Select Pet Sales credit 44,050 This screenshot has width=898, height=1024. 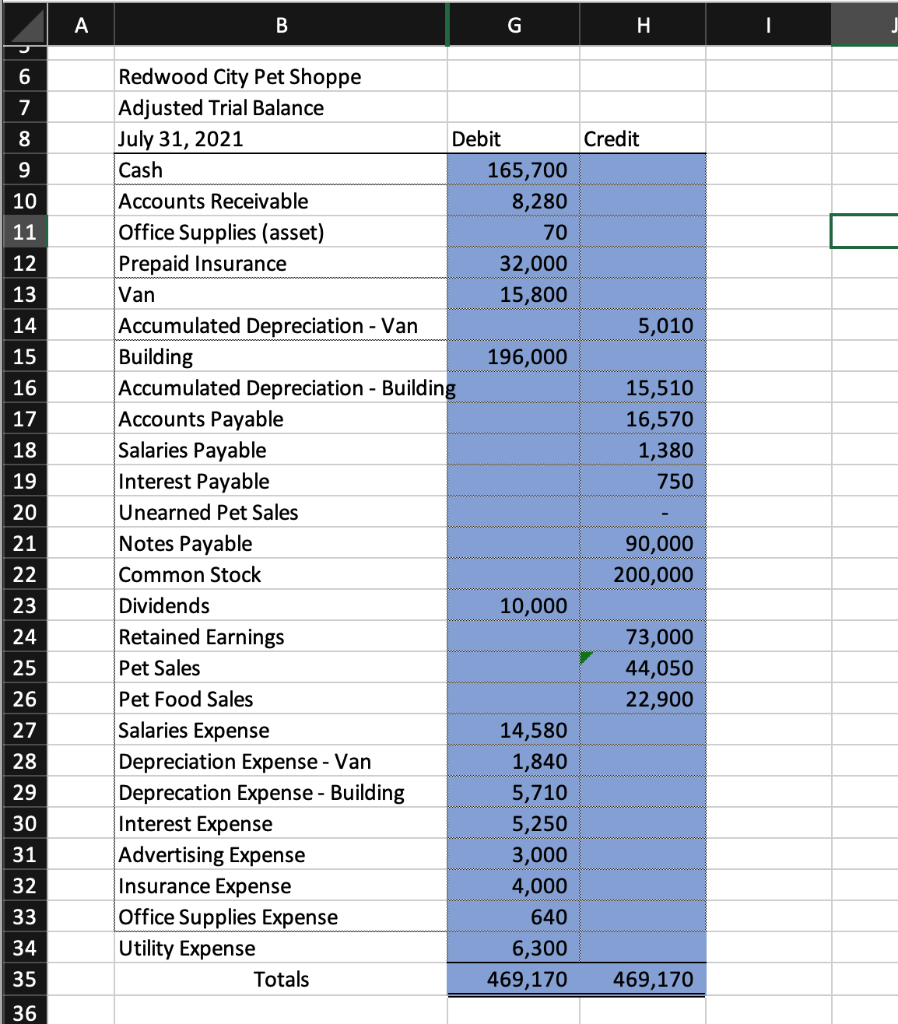tap(643, 668)
